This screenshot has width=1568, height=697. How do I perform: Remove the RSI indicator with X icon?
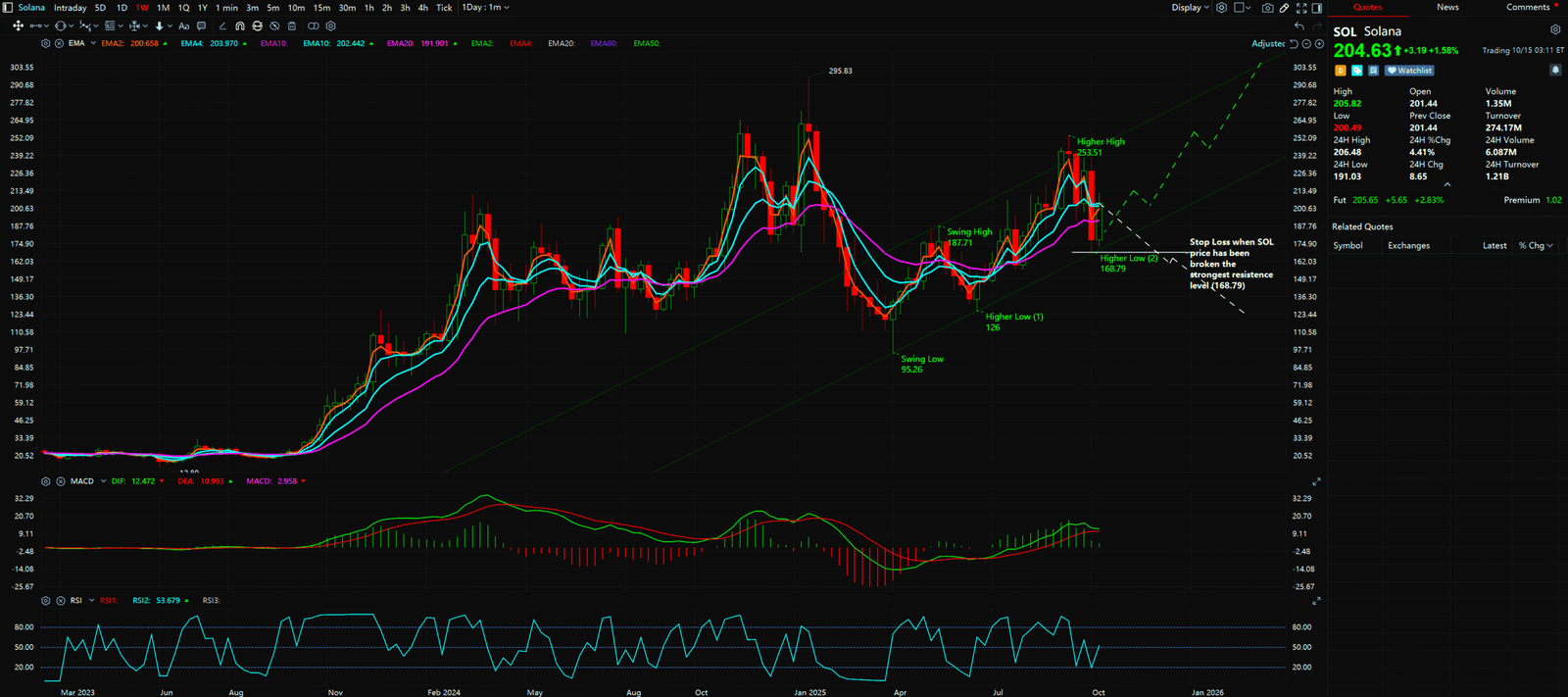61,600
